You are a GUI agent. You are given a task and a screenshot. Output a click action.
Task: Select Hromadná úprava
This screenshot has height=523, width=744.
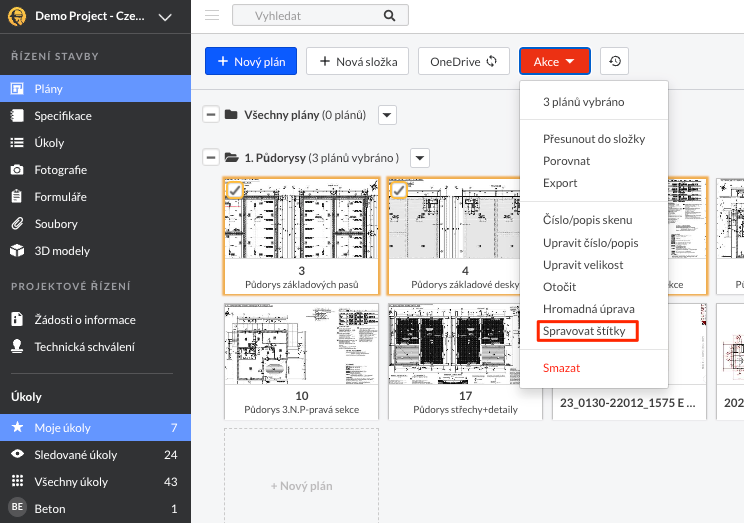click(588, 309)
